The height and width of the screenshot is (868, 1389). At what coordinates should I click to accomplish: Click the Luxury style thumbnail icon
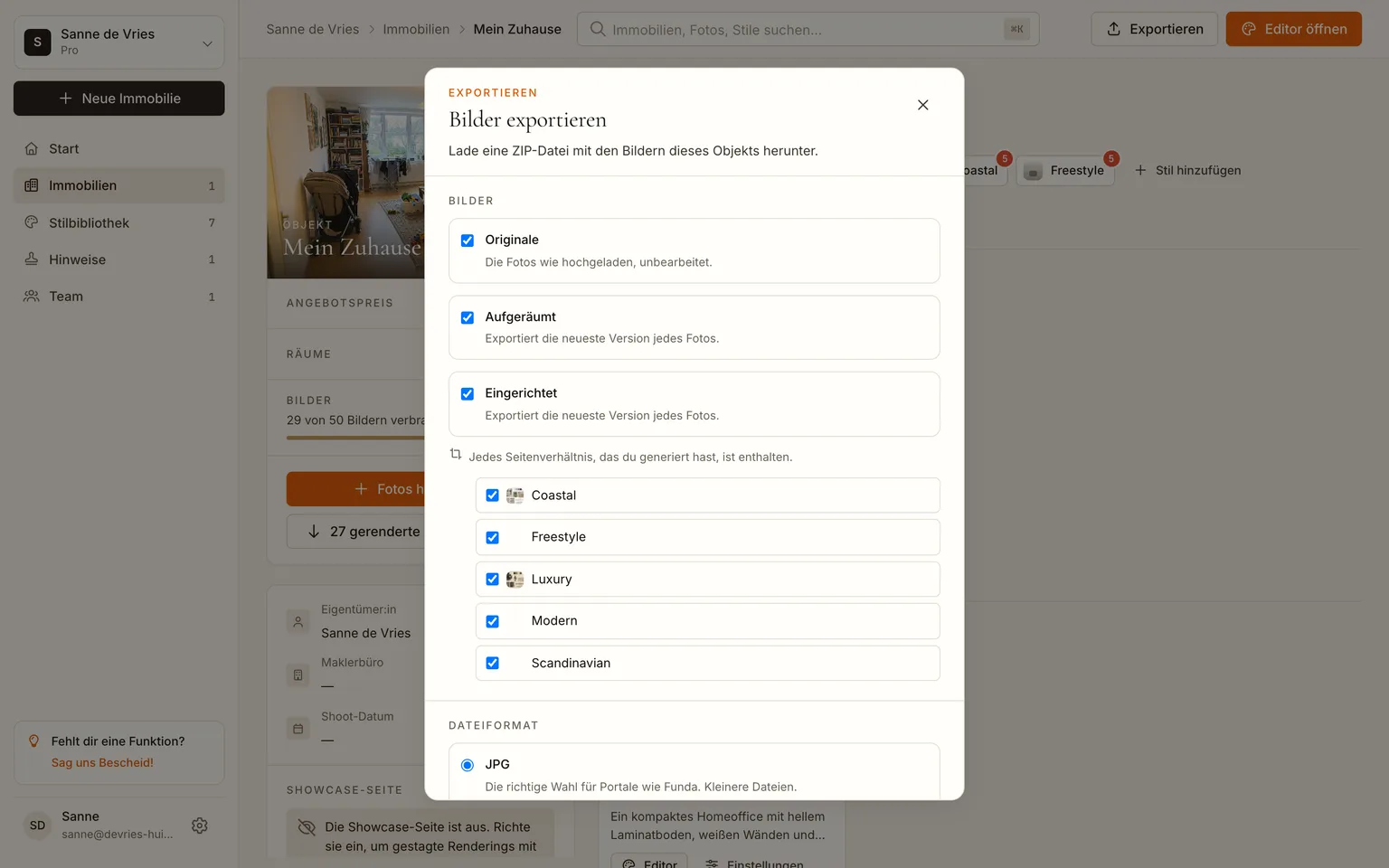(515, 580)
